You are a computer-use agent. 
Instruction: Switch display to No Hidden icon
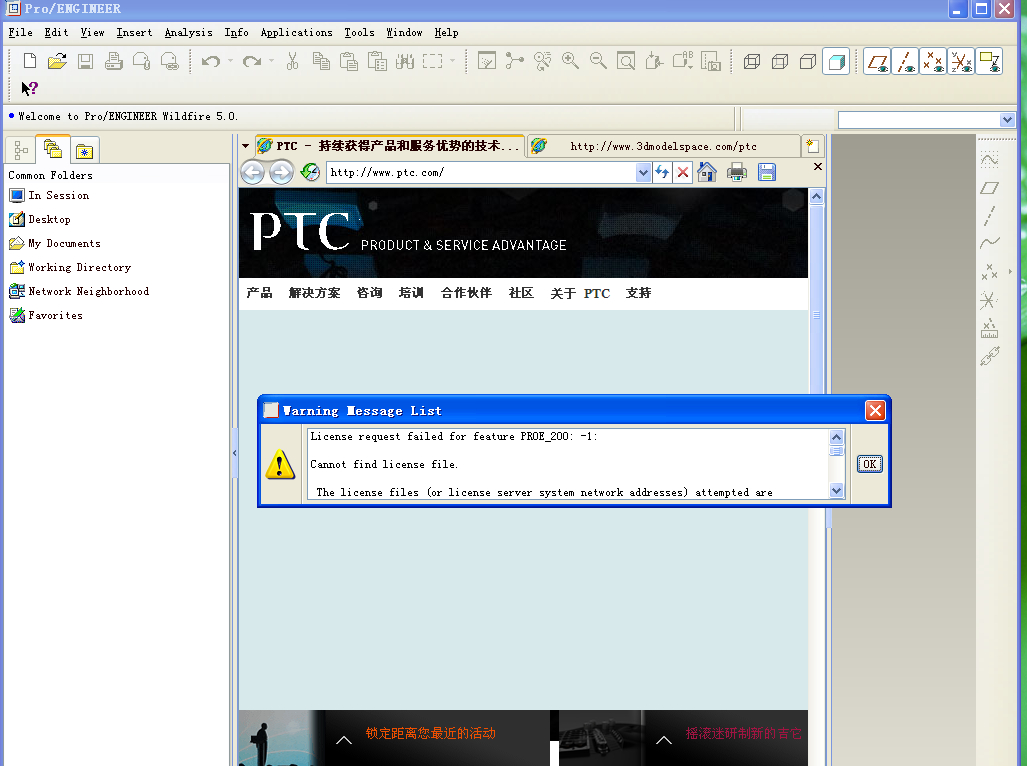point(808,62)
